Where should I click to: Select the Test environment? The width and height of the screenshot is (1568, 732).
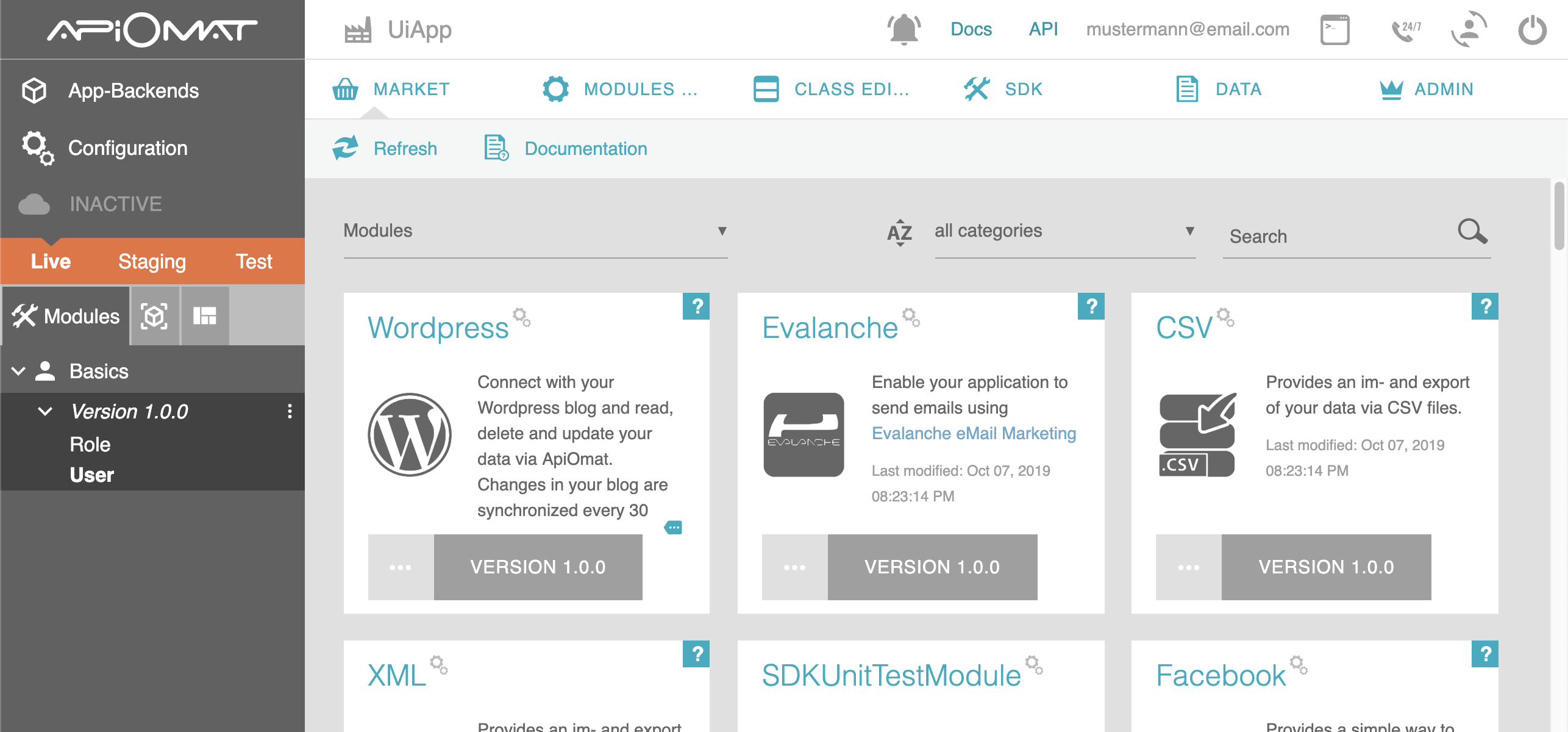click(254, 262)
